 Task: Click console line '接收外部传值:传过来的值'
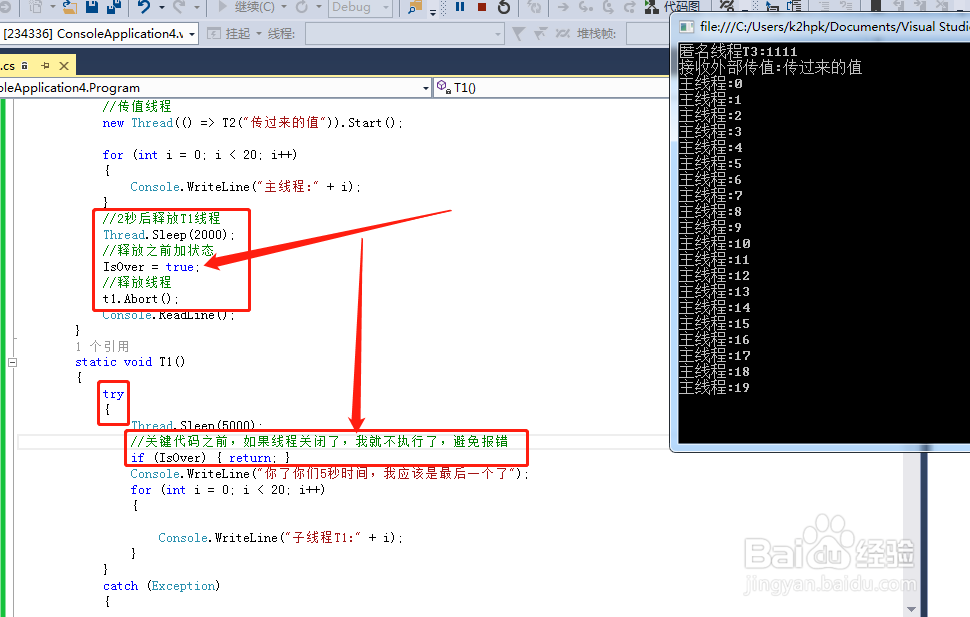770,67
